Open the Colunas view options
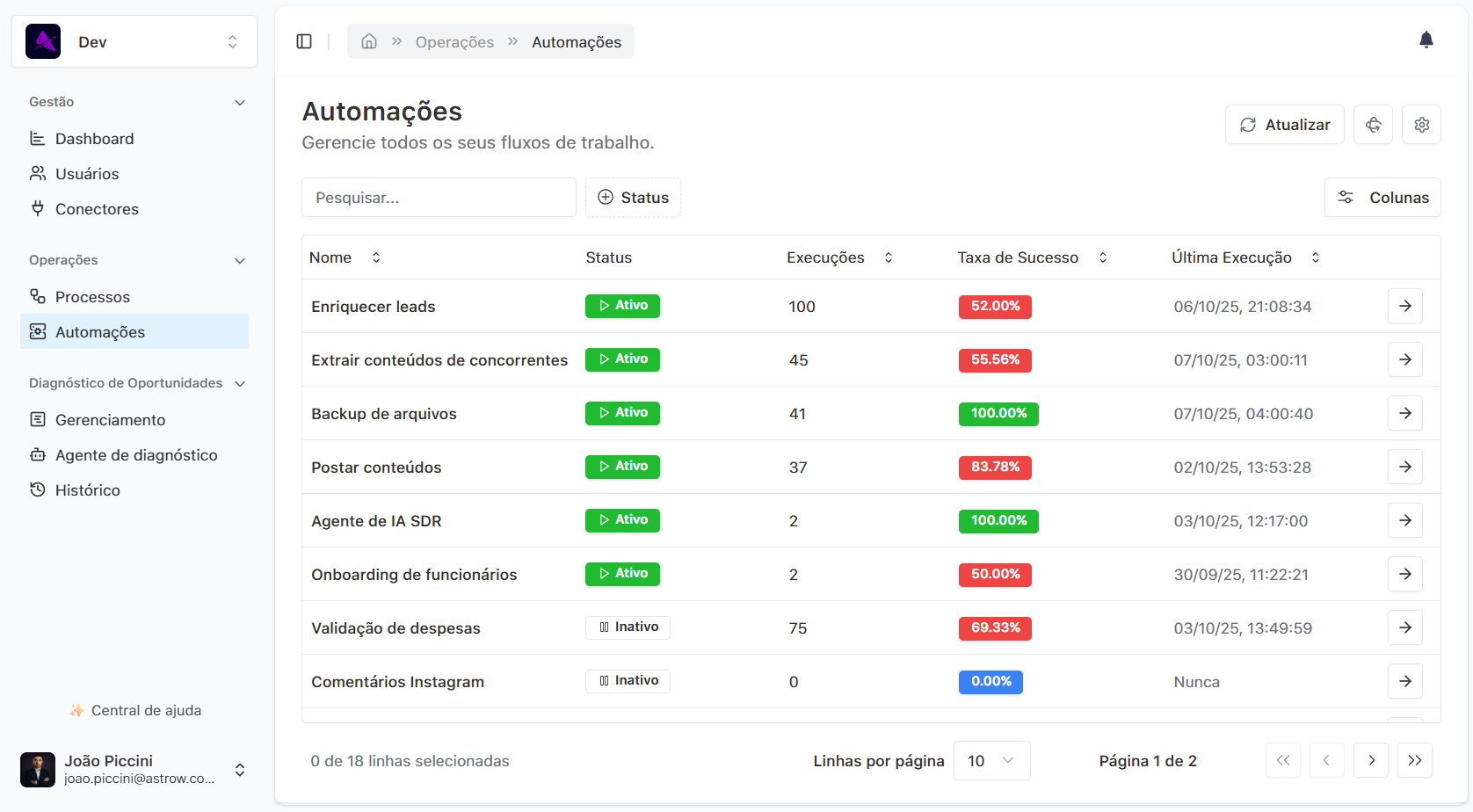 pos(1382,198)
